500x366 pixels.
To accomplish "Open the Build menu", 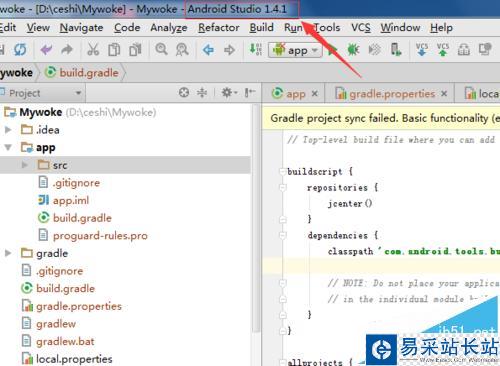I will [x=262, y=28].
